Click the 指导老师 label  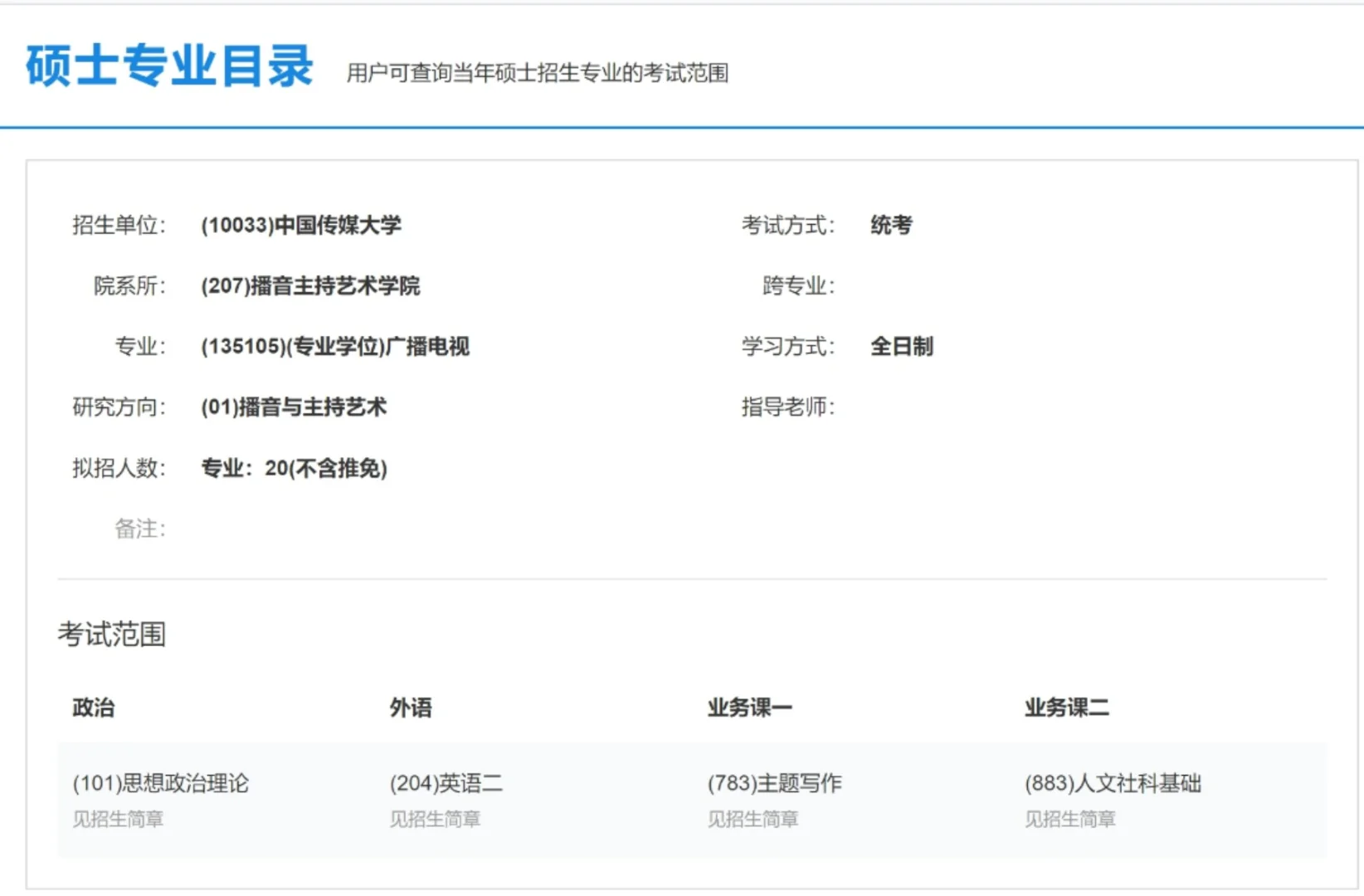coord(788,407)
